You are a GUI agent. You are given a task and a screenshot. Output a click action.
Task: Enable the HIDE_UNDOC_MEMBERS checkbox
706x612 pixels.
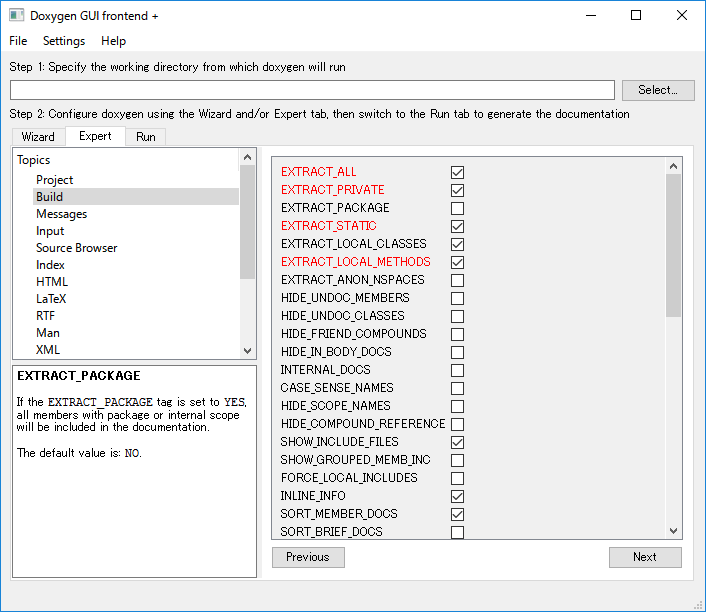pyautogui.click(x=457, y=298)
